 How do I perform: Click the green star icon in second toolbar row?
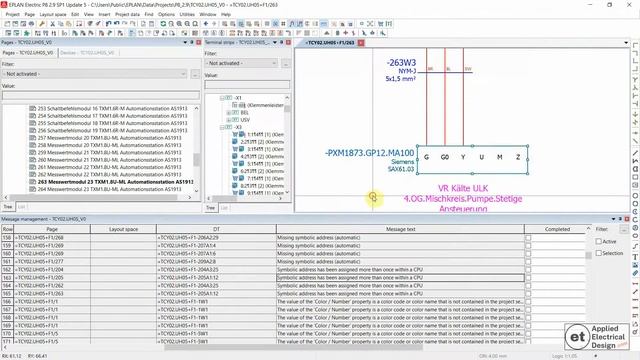point(26,33)
